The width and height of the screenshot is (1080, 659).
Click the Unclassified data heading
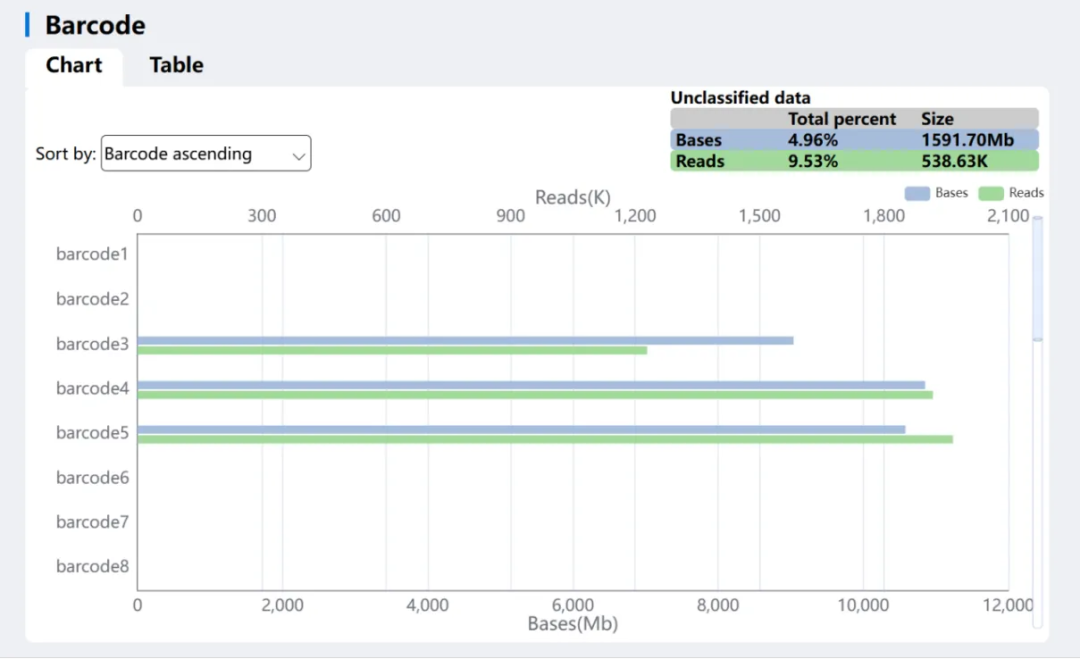tap(740, 98)
